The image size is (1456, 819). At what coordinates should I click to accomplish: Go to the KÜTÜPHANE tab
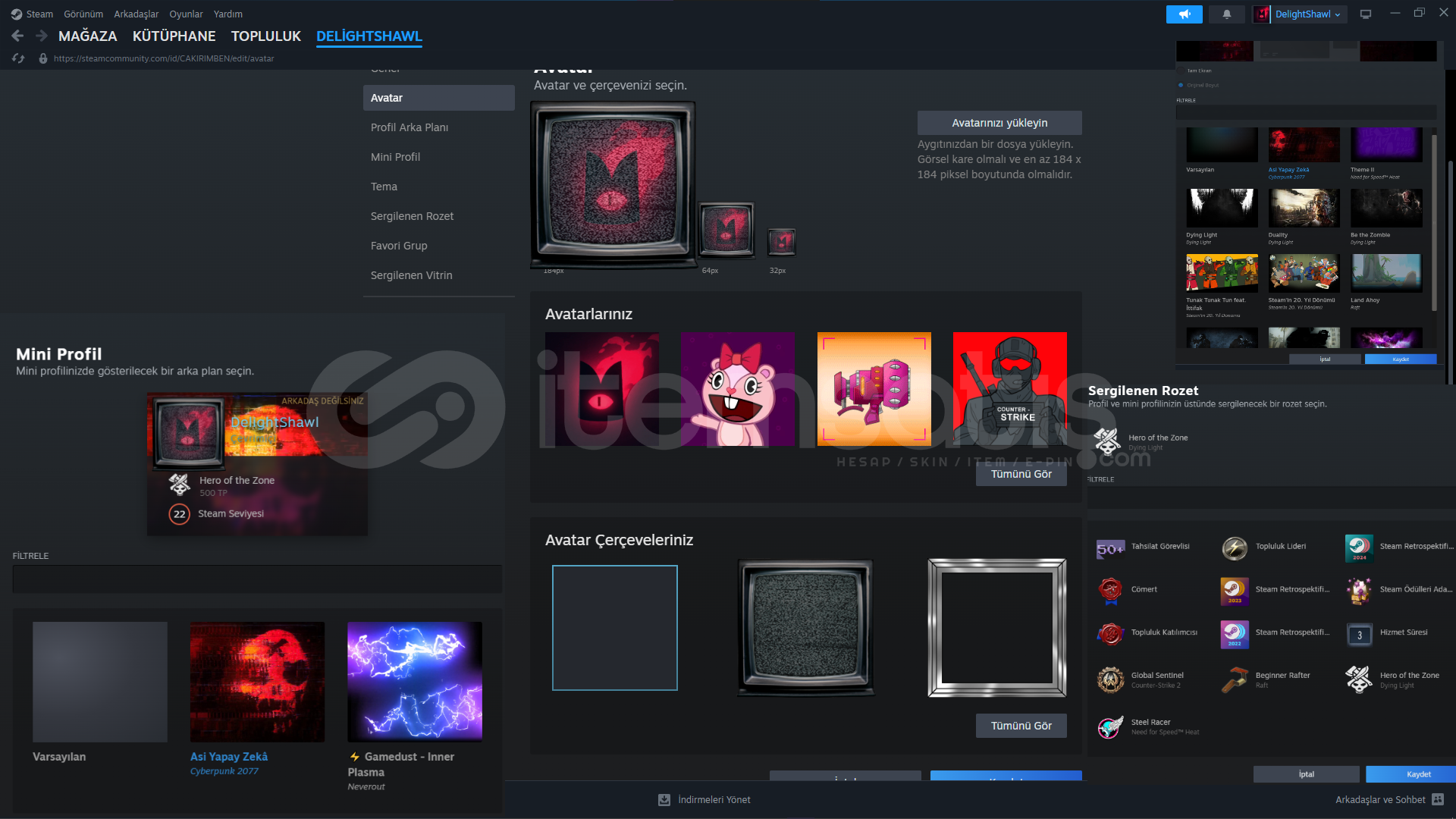174,36
